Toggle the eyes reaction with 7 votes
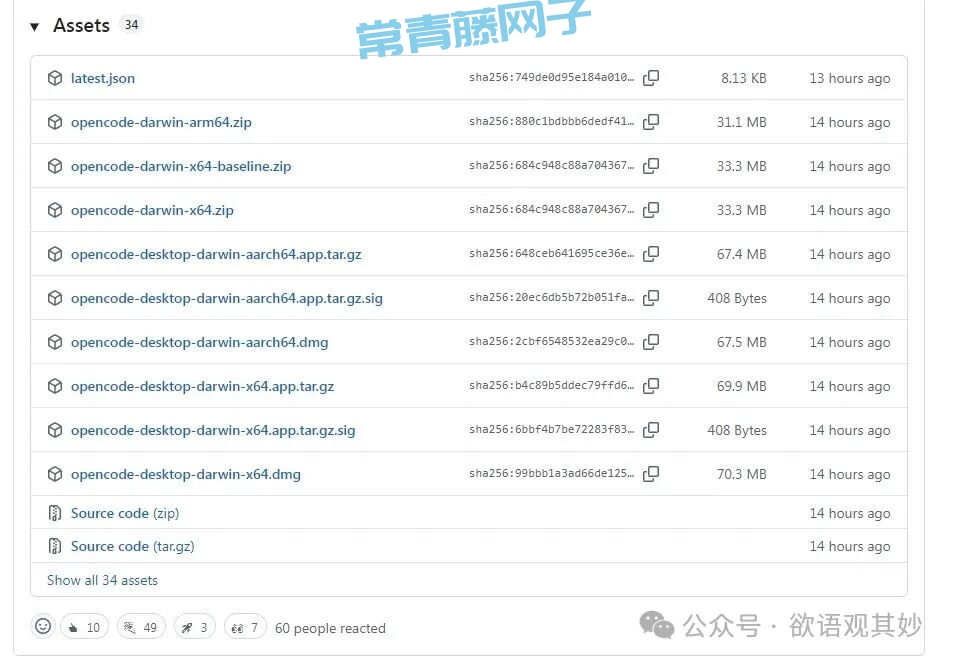Viewport: 953px width, 664px height. click(245, 627)
